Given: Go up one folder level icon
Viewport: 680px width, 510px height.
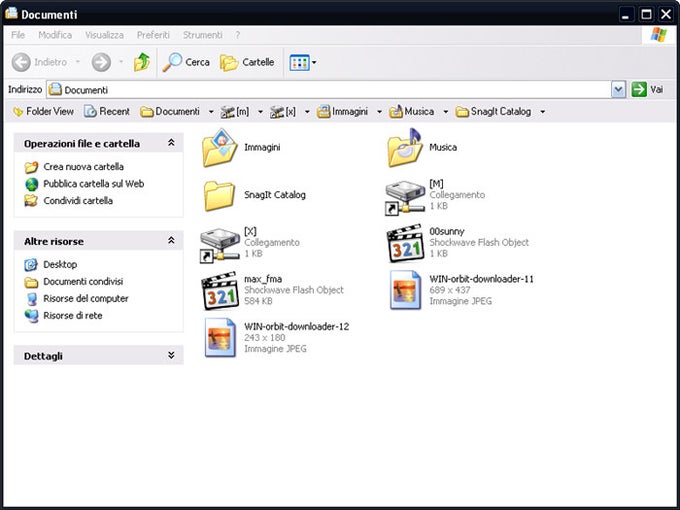Looking at the screenshot, I should pos(142,62).
